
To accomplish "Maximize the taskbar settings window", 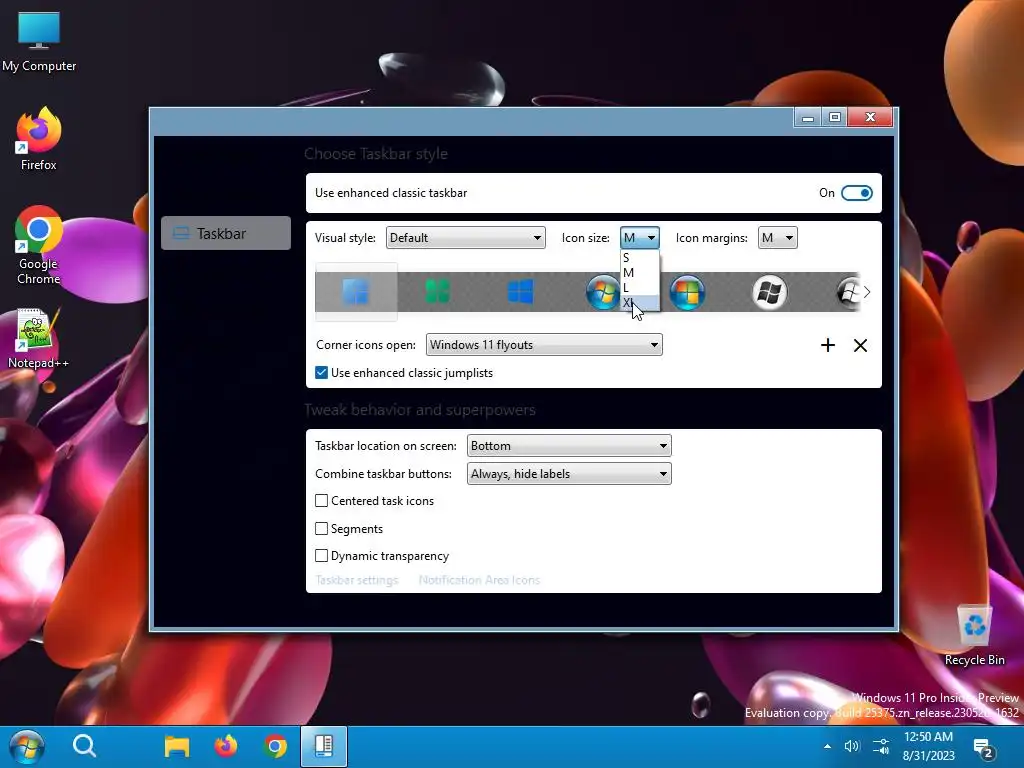I will click(835, 118).
